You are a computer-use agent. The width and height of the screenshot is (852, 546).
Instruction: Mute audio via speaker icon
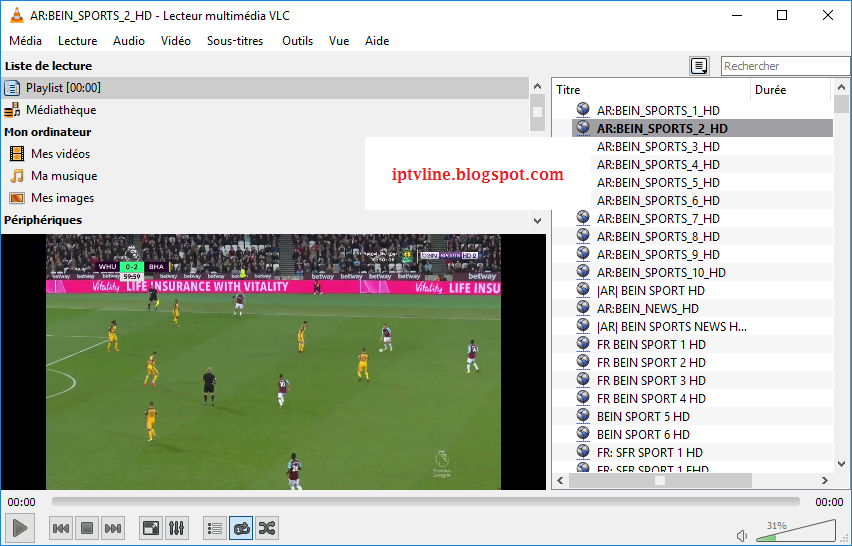point(742,536)
